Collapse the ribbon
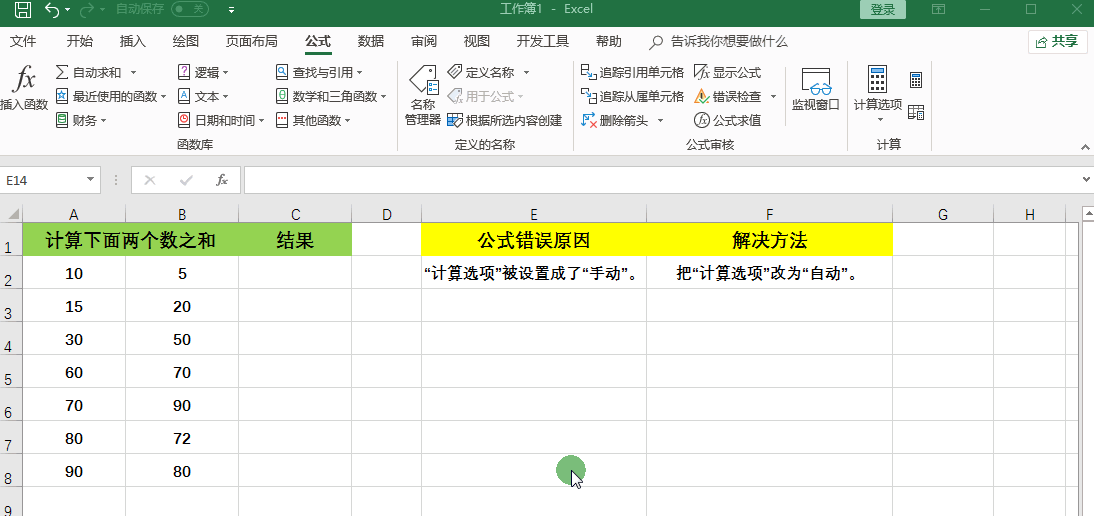This screenshot has height=516, width=1094. tap(1085, 146)
